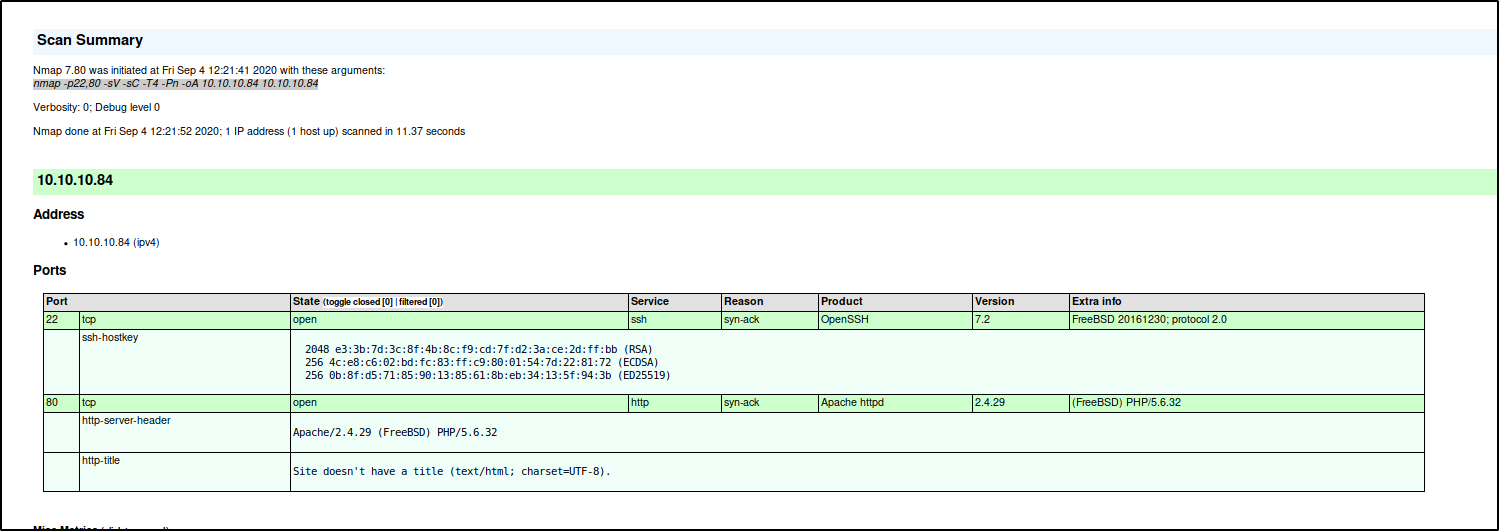Image resolution: width=1499 pixels, height=531 pixels.
Task: Click the ssh-hostkey script label
Action: point(109,338)
